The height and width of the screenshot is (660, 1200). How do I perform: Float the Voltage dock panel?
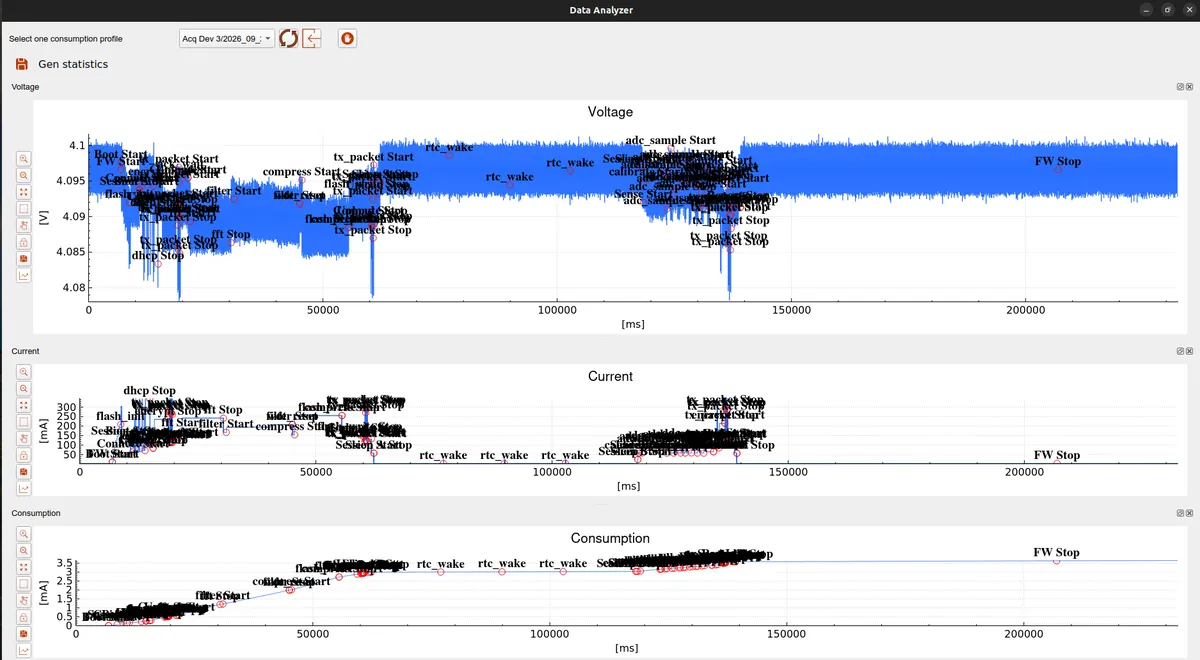1180,87
